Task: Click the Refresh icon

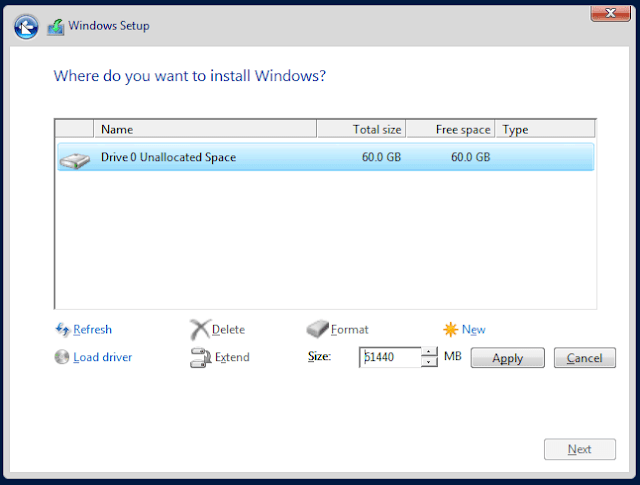Action: point(62,329)
